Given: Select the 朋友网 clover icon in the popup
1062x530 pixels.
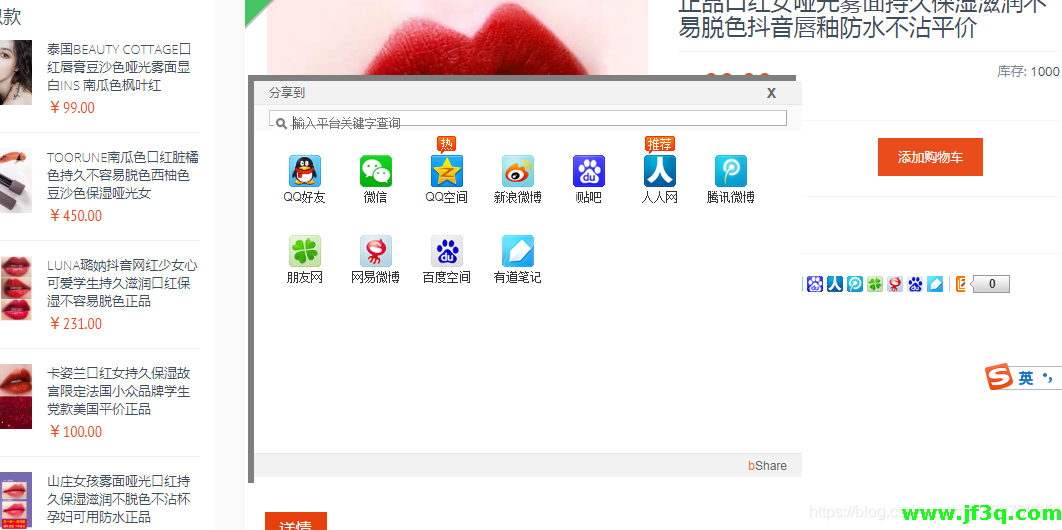Looking at the screenshot, I should (305, 252).
